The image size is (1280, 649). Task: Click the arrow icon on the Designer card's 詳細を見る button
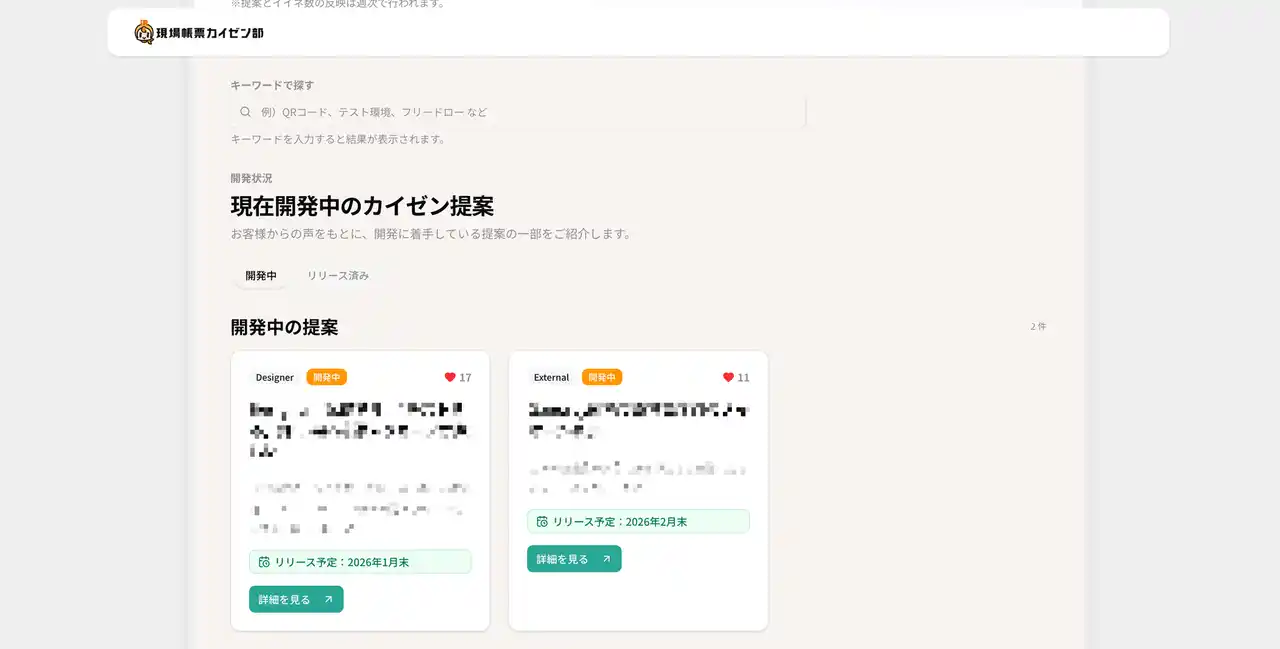tap(329, 600)
